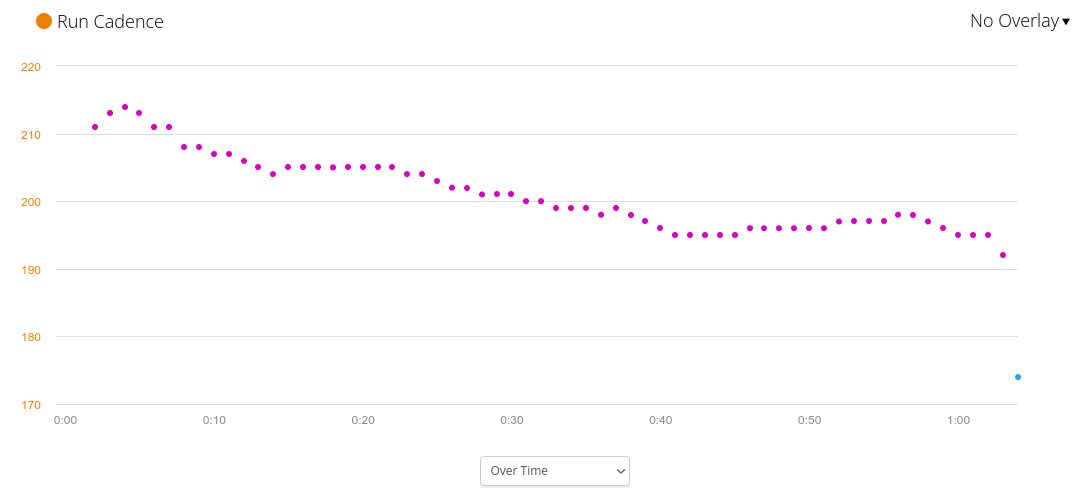This screenshot has width=1092, height=493.
Task: Click the first magenta data point
Action: click(95, 127)
